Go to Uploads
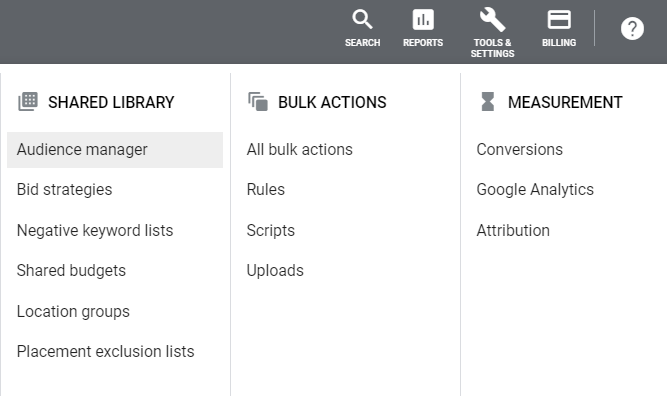 coord(275,271)
